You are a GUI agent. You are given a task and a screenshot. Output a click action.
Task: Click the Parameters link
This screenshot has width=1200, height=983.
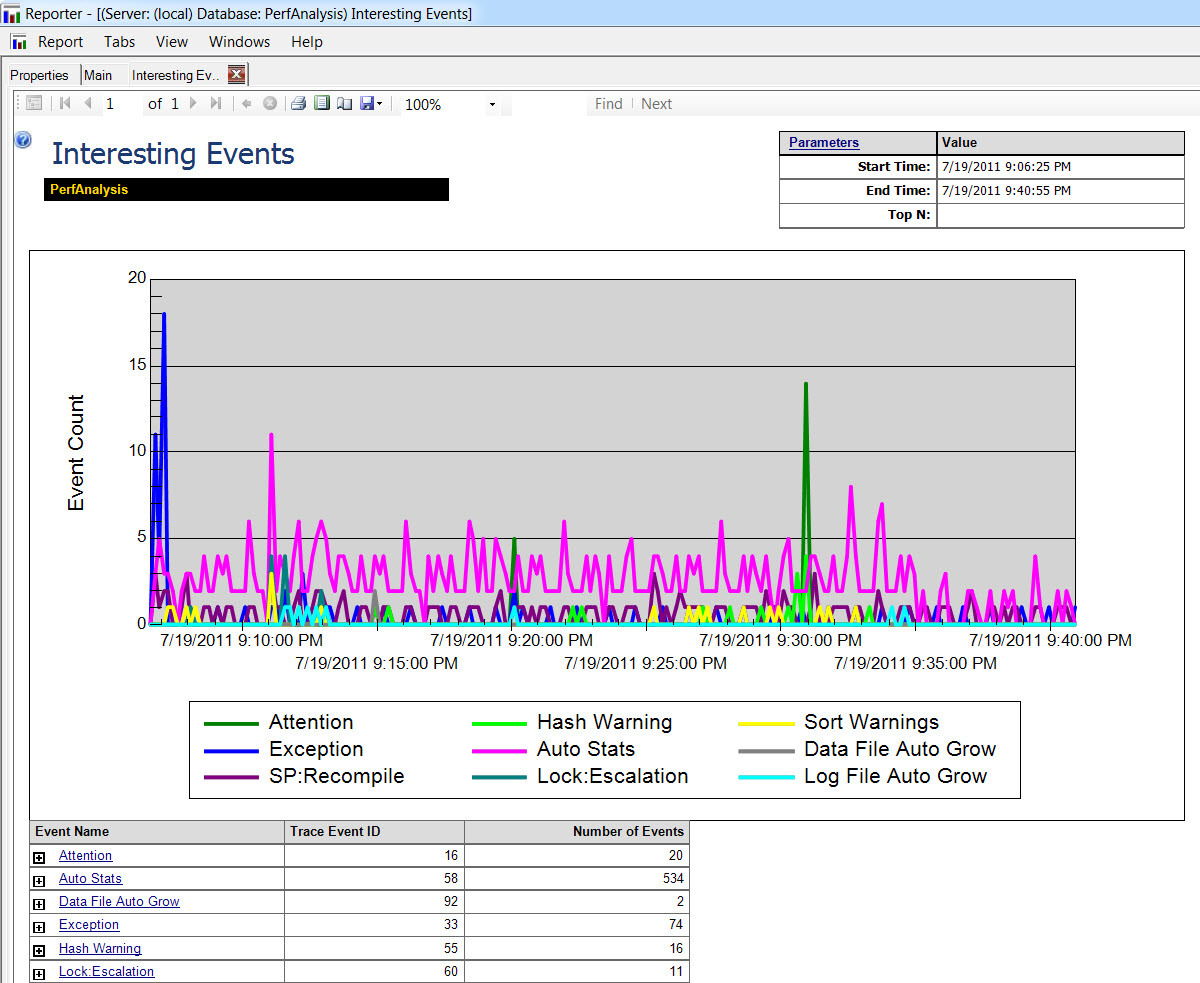[824, 143]
